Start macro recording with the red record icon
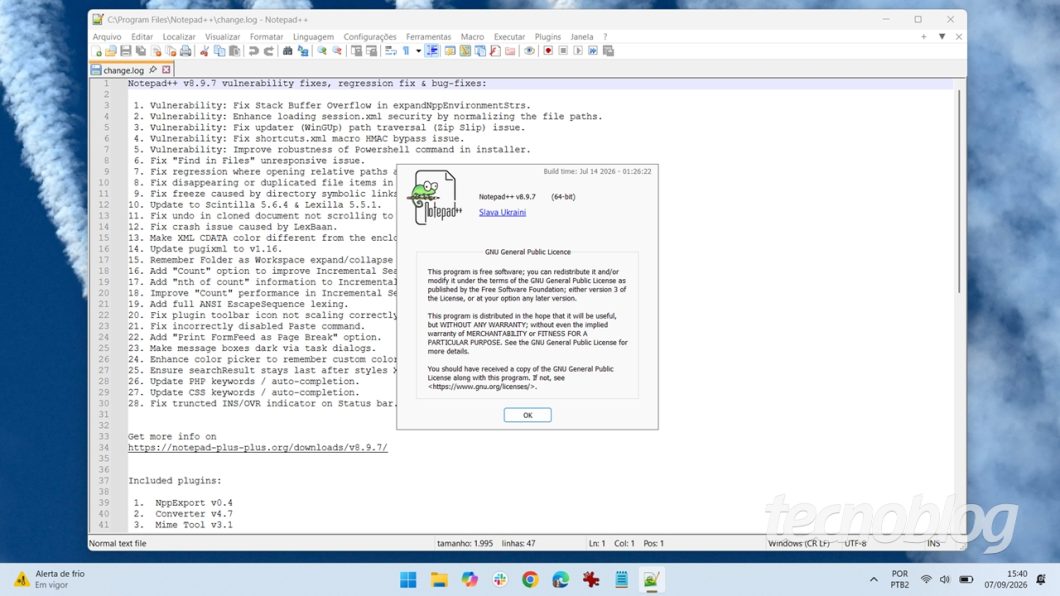Viewport: 1060px width, 596px height. coord(548,51)
